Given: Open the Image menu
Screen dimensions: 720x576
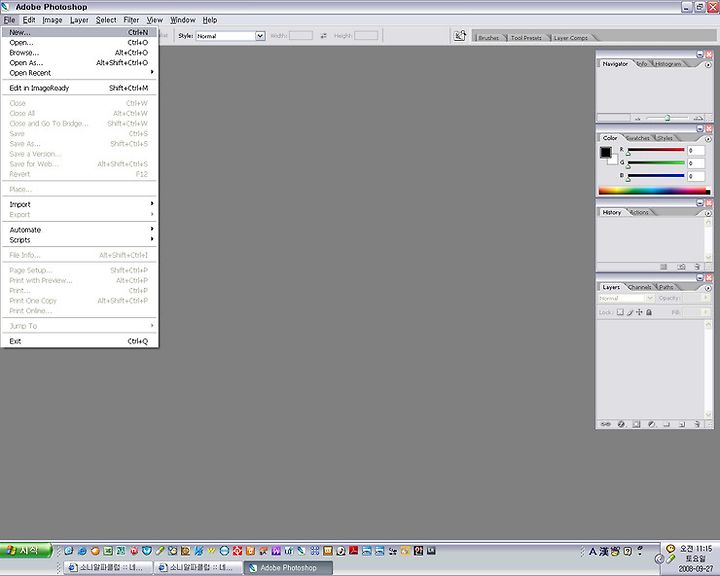Looking at the screenshot, I should [52, 20].
